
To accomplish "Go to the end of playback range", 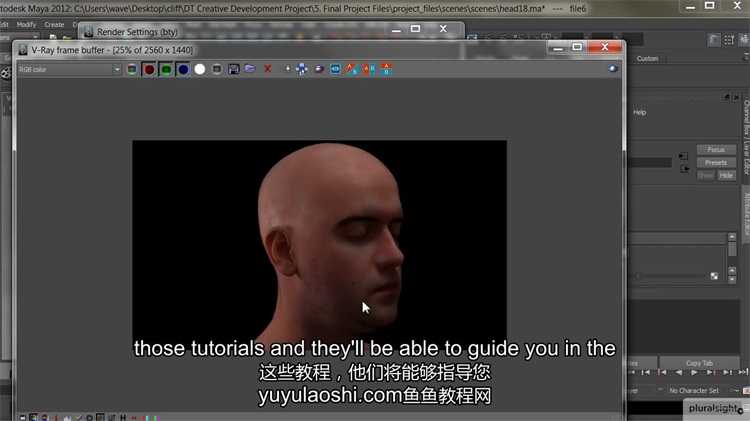I will [x=743, y=372].
